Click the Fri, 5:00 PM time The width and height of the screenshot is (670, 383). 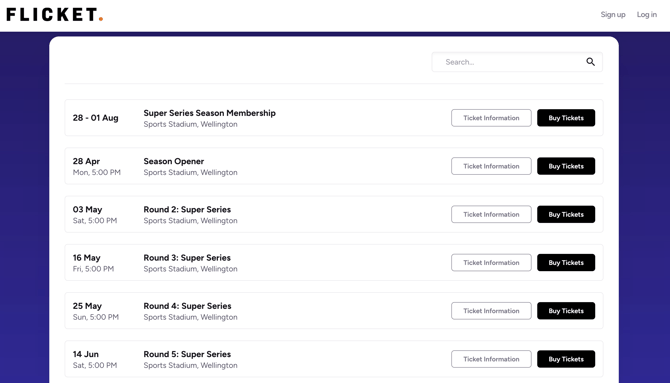tap(93, 269)
